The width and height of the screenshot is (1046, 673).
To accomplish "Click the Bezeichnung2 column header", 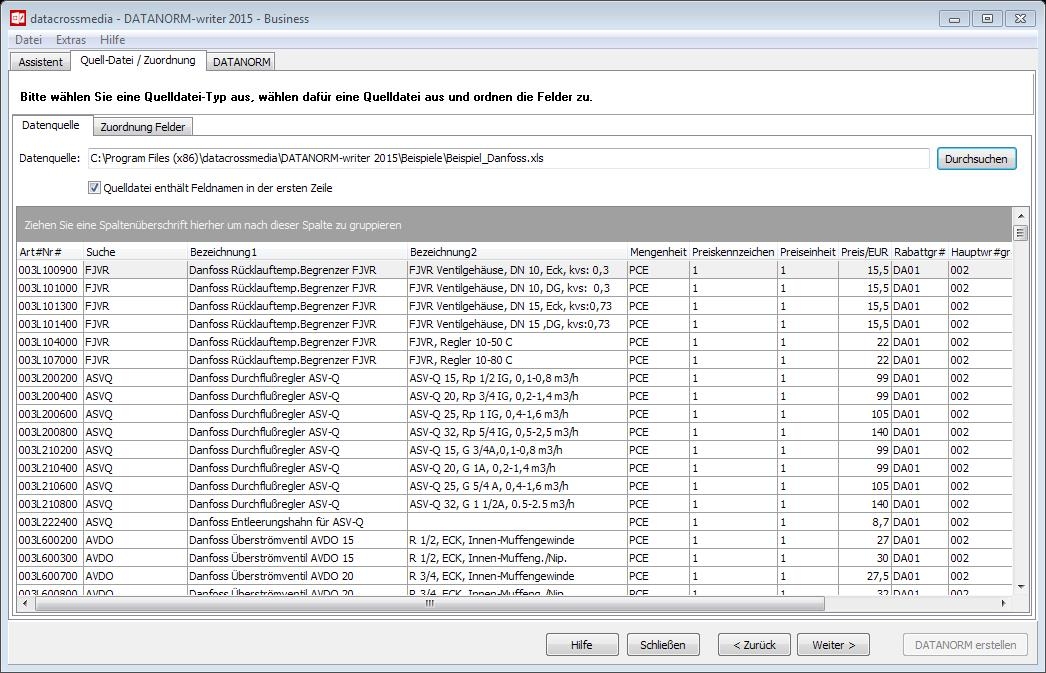I will pos(518,252).
